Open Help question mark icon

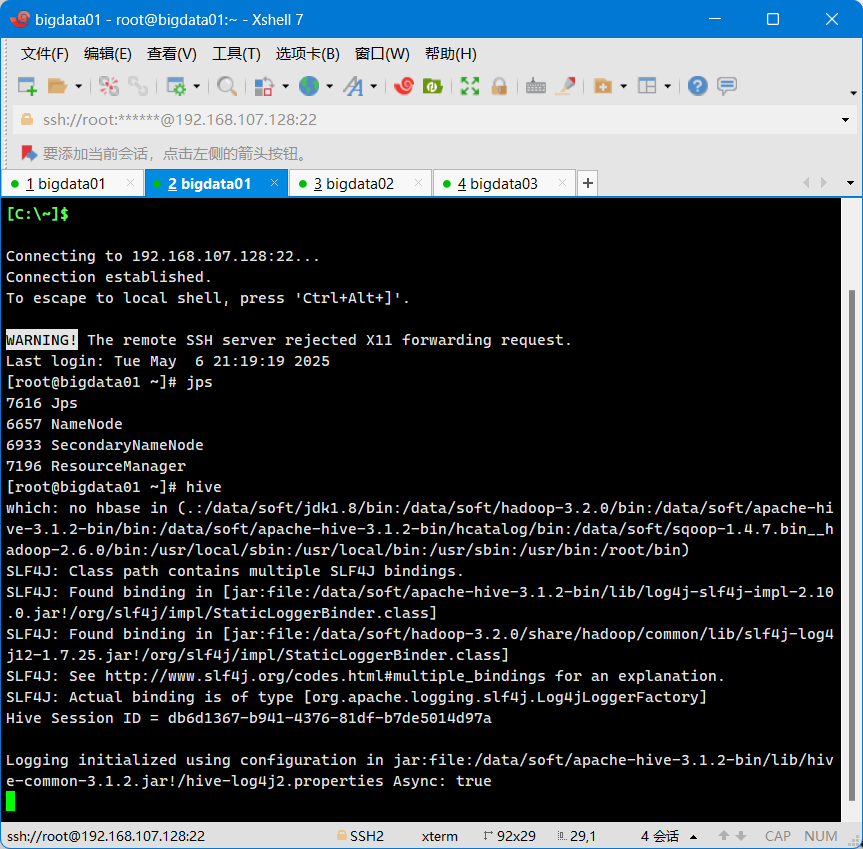click(x=697, y=86)
